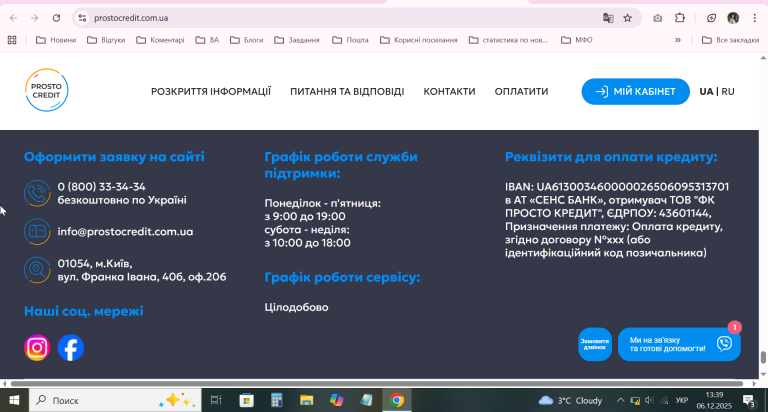Call 0 (800) 33-34-34 link
Image resolution: width=768 pixels, height=412 pixels.
(101, 187)
